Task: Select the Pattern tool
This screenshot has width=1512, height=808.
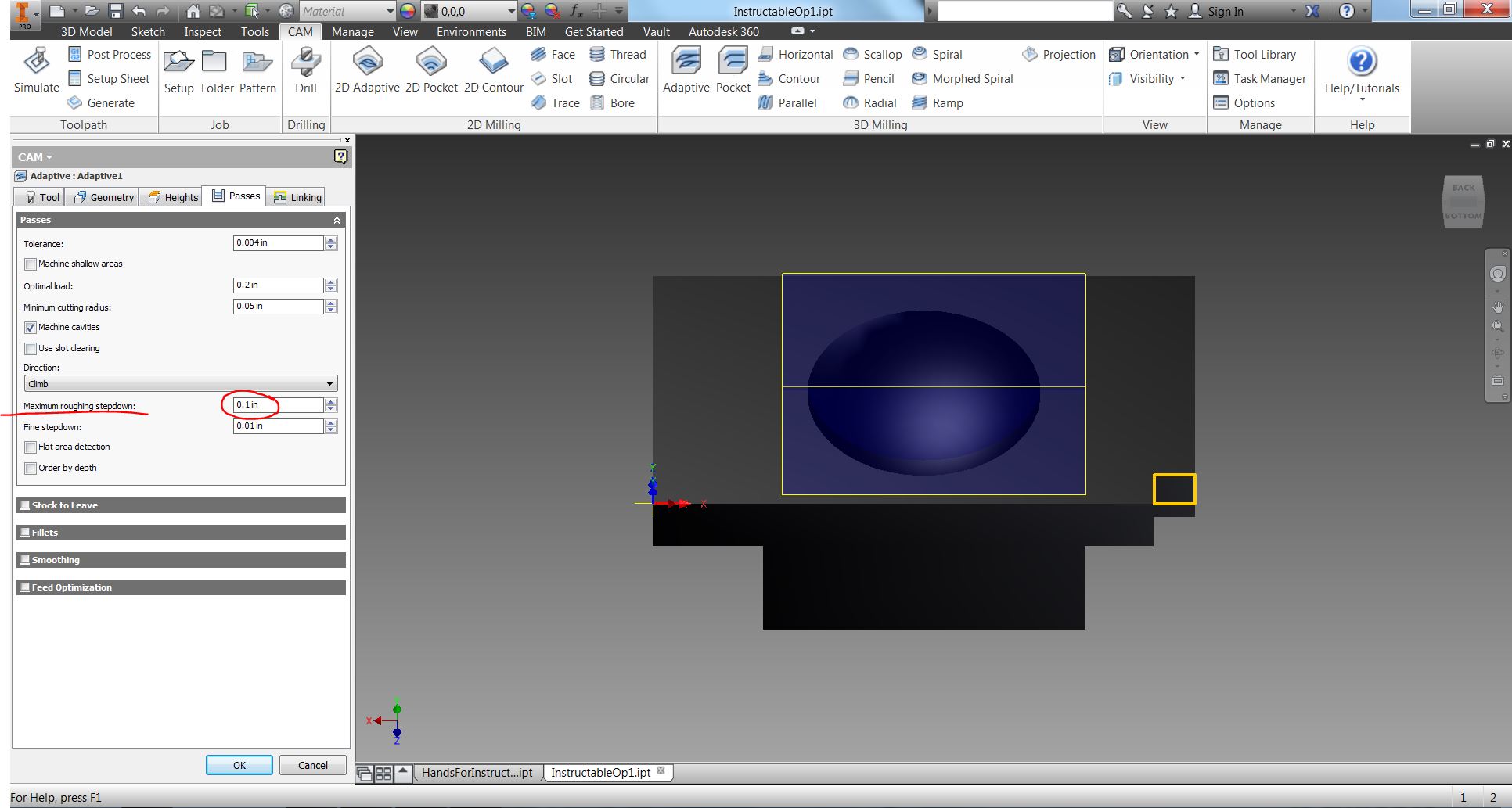Action: click(257, 70)
